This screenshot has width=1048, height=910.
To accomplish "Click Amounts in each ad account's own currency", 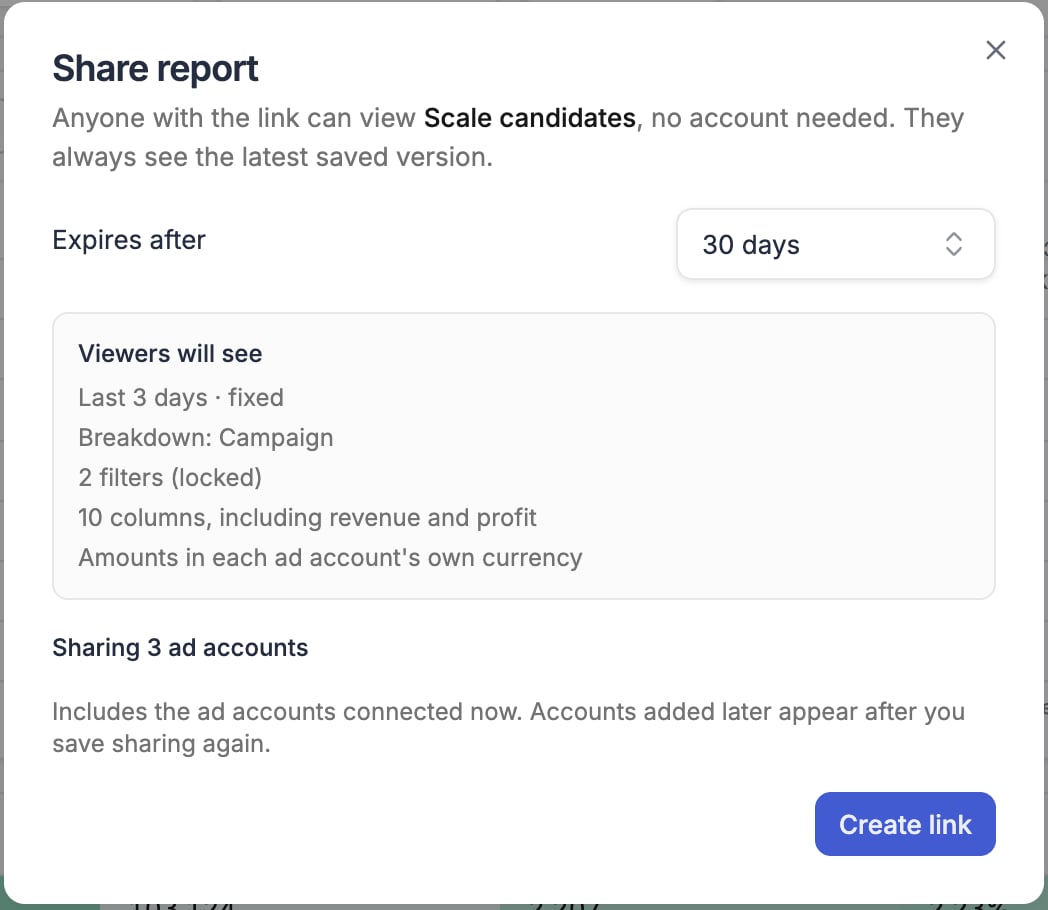I will point(330,558).
